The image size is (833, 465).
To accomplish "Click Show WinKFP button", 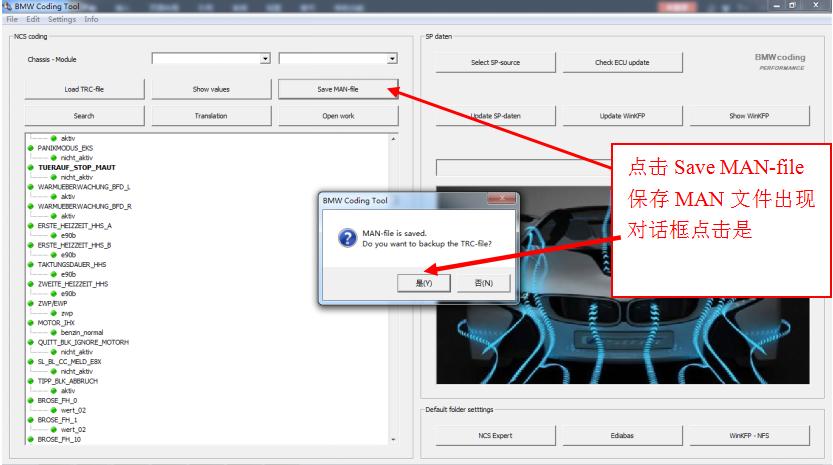I will [749, 116].
